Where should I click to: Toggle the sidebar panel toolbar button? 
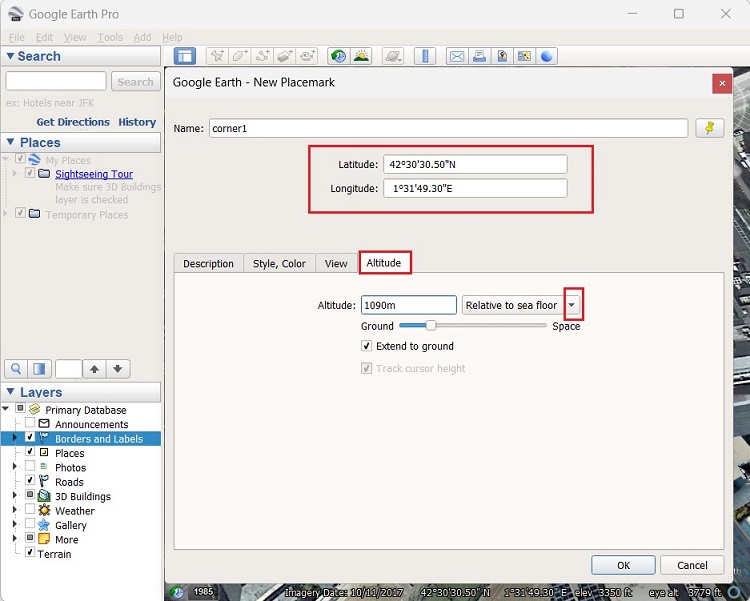coord(184,57)
